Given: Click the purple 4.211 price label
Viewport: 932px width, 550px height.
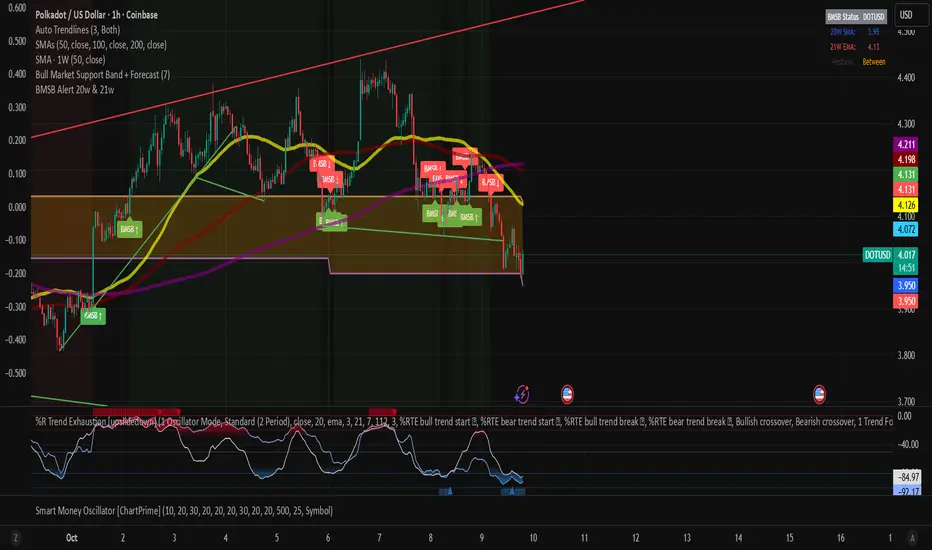Looking at the screenshot, I should [906, 144].
